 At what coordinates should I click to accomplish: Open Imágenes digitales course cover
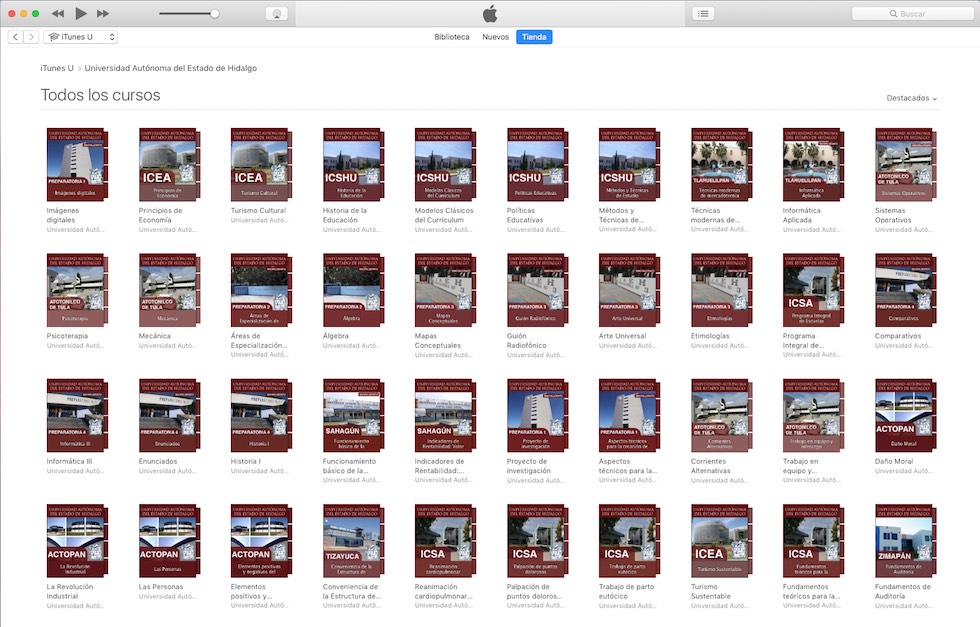(x=77, y=164)
